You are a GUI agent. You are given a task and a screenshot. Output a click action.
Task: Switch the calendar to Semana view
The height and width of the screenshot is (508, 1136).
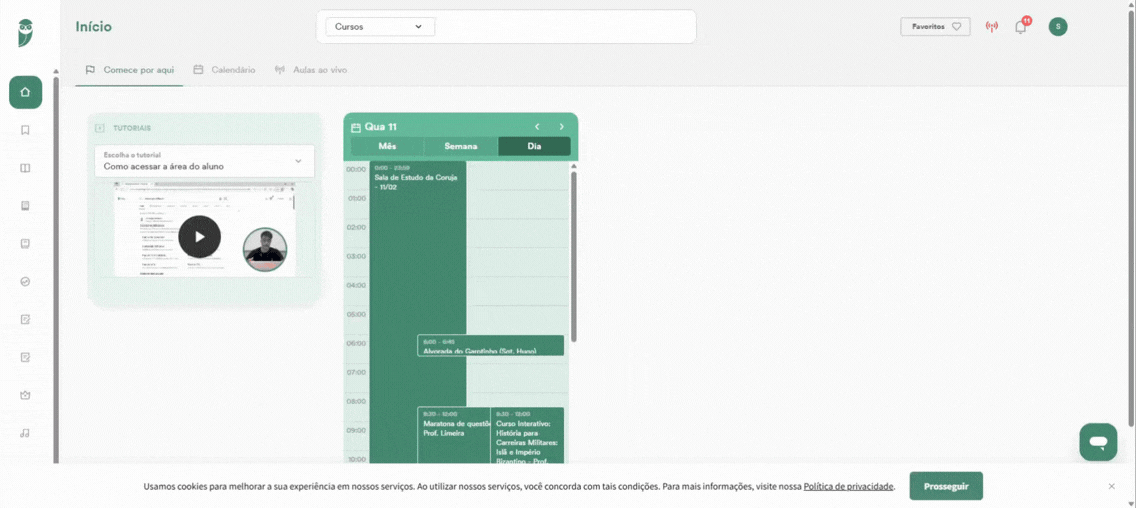[x=461, y=146]
